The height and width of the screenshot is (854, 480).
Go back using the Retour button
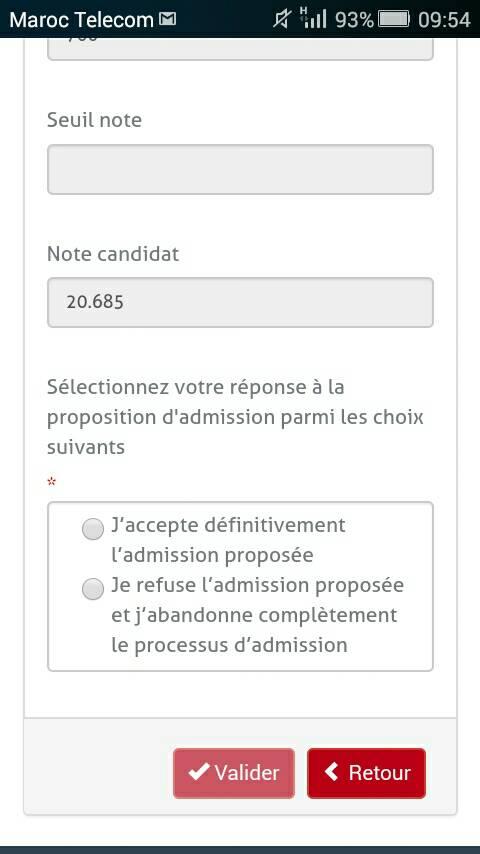[x=367, y=773]
